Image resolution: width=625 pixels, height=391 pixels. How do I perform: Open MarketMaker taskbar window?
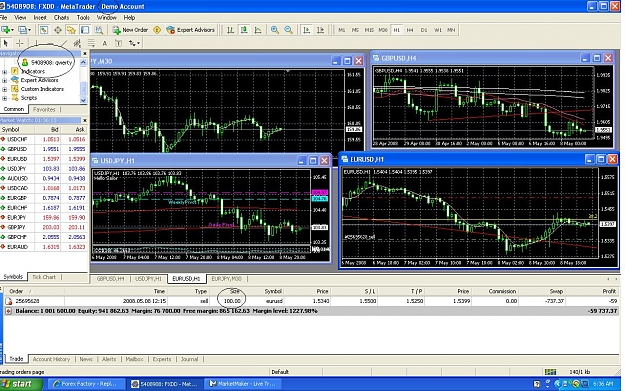[x=244, y=384]
